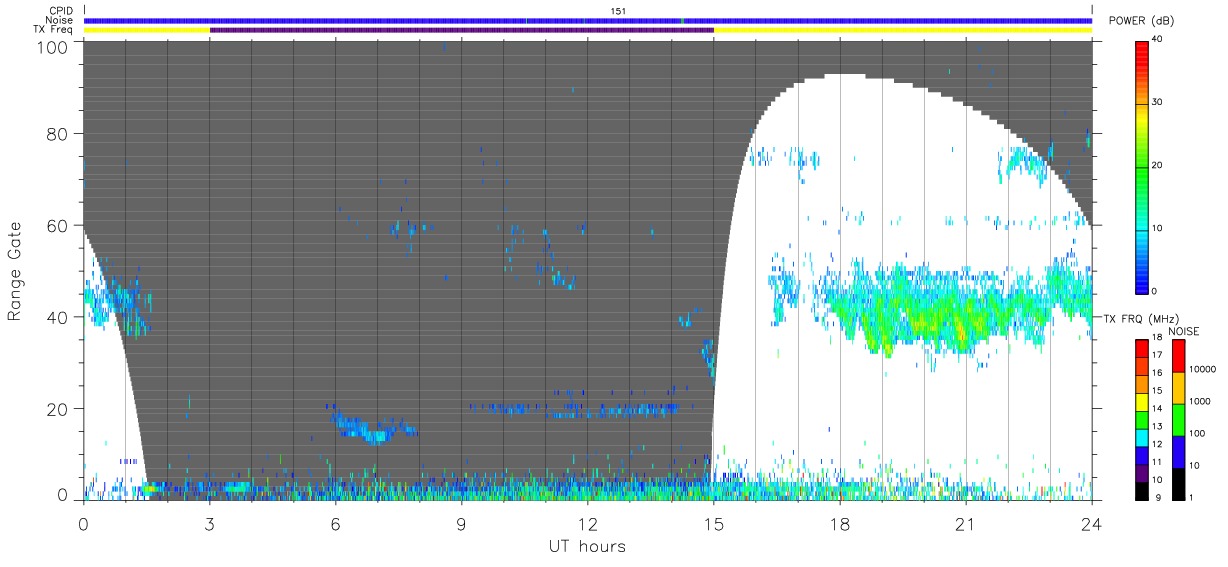Click the "15" label on TX FRQ legend
This screenshot has height=567, width=1228.
pyautogui.click(x=1159, y=390)
